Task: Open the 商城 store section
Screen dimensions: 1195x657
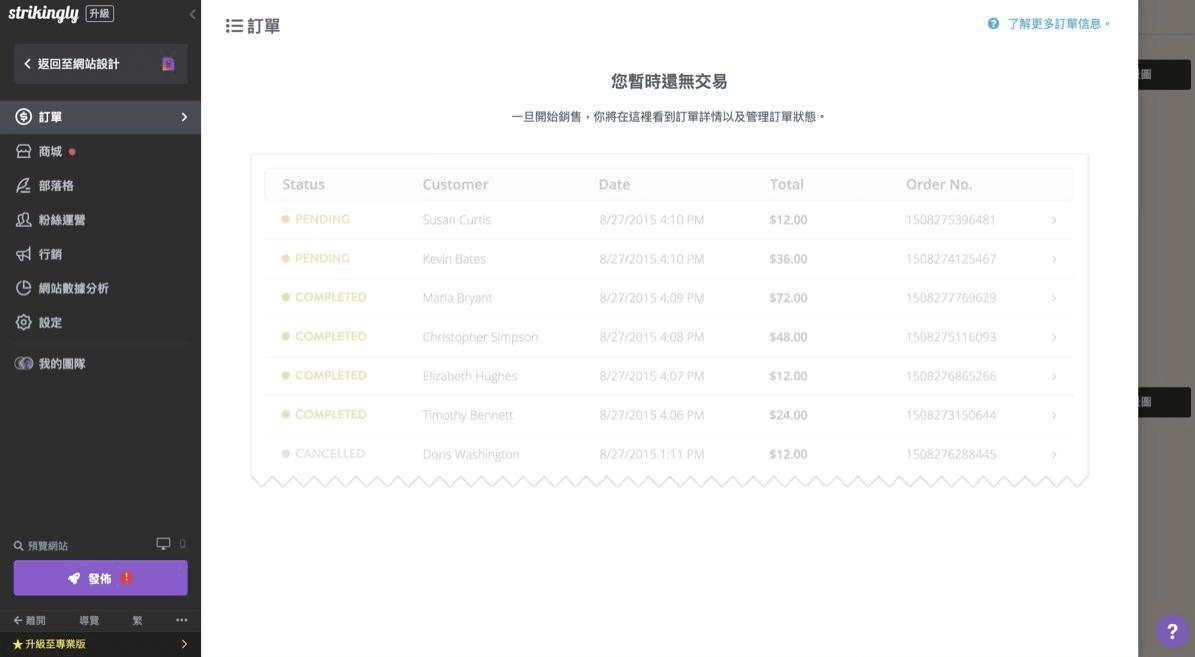Action: pyautogui.click(x=50, y=152)
